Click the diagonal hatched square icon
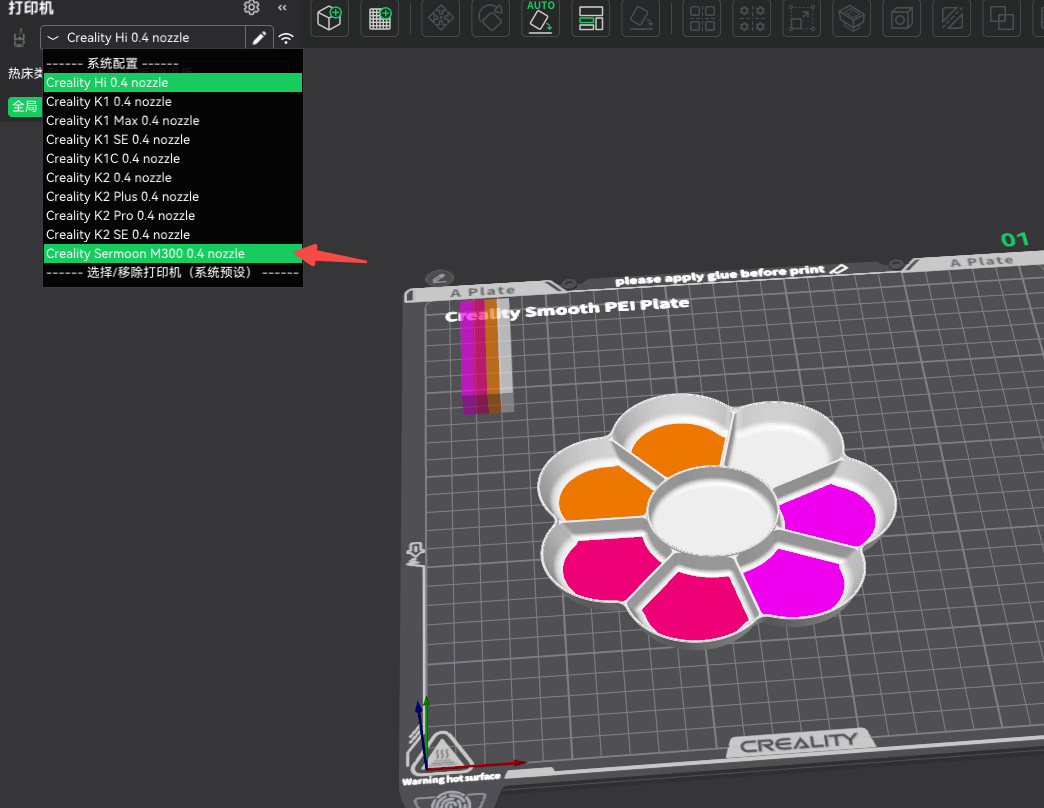 pyautogui.click(x=951, y=18)
